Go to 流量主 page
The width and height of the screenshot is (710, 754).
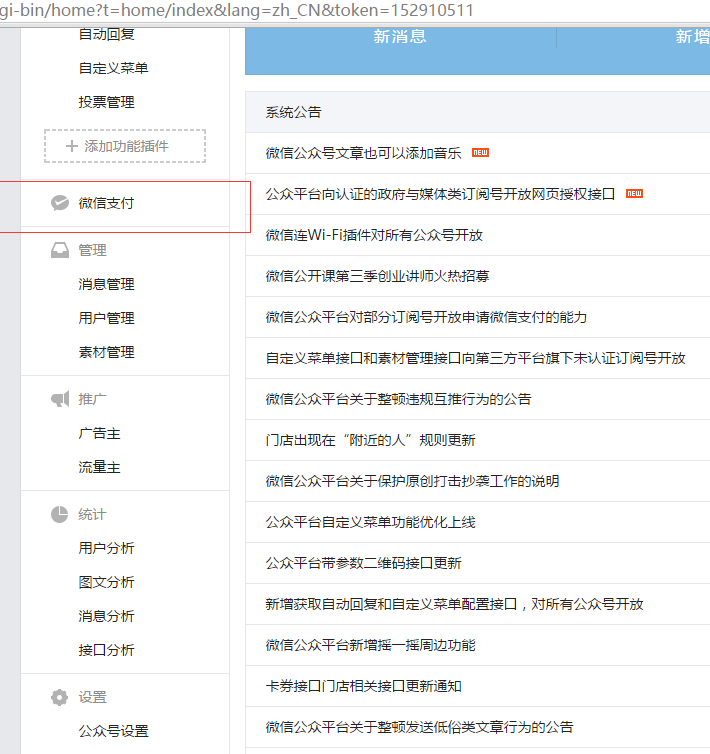100,467
